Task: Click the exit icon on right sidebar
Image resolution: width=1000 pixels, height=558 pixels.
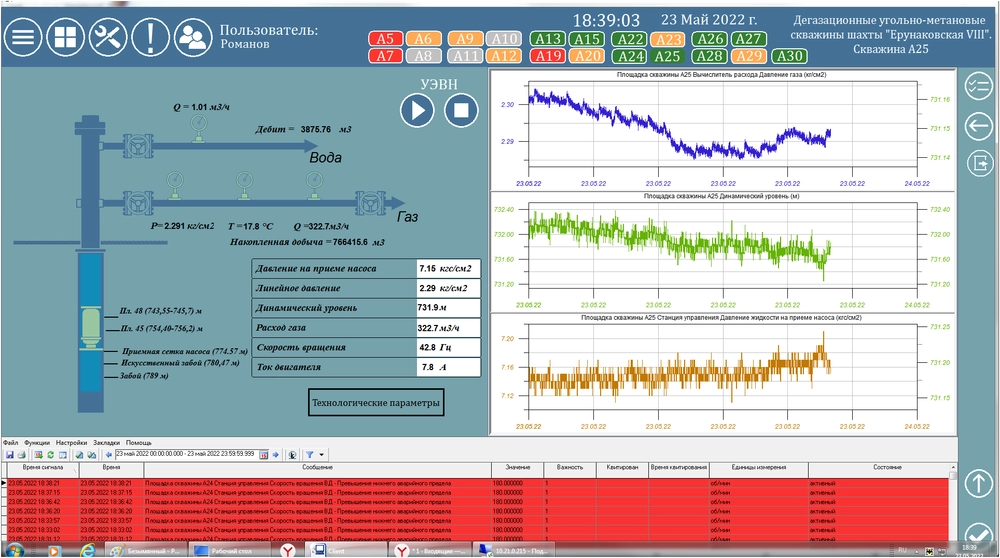Action: [x=978, y=162]
